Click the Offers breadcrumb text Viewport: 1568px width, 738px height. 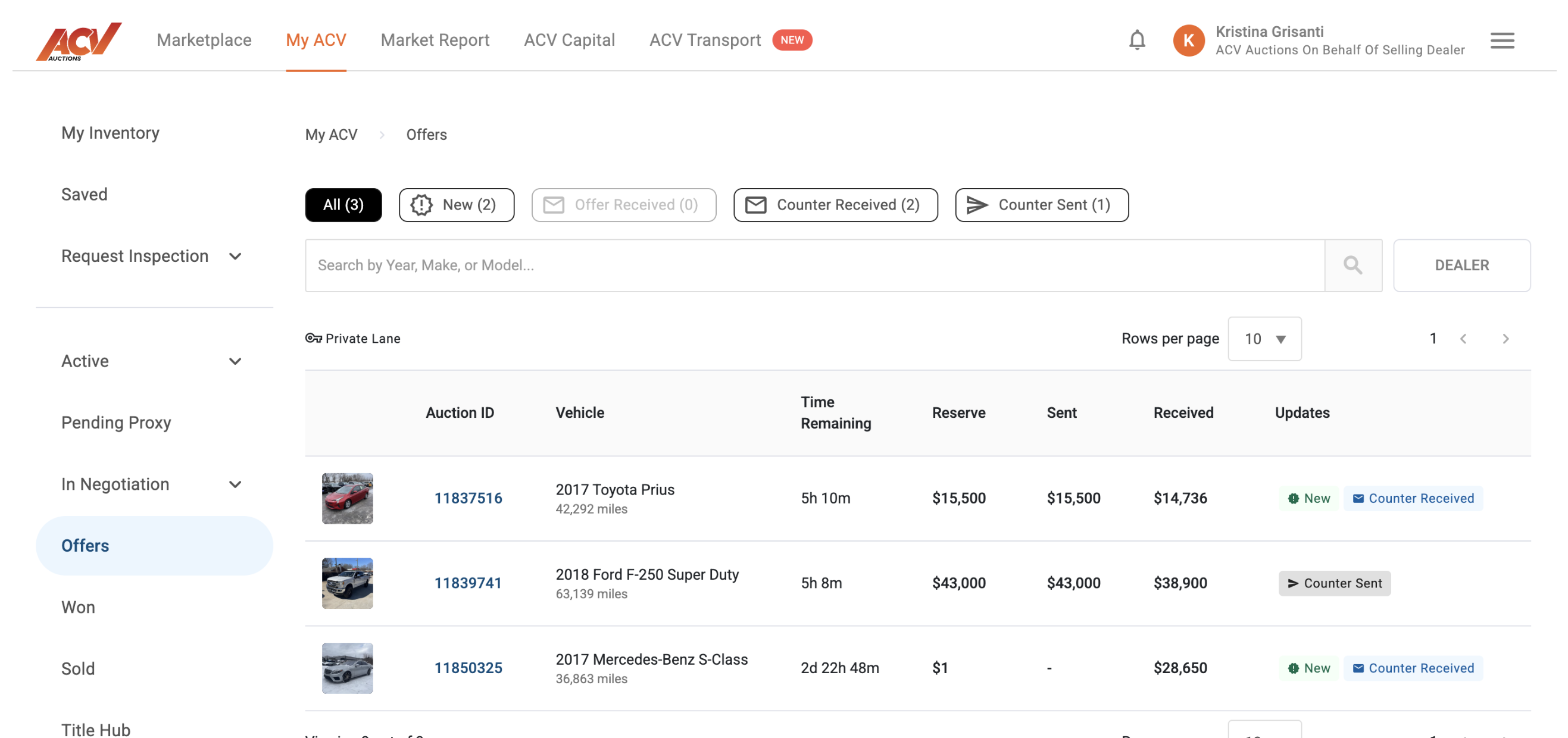pyautogui.click(x=426, y=134)
